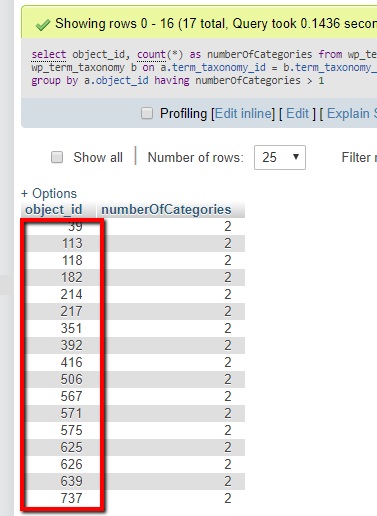Open the Number of rows dropdown
The height and width of the screenshot is (516, 377).
point(280,157)
